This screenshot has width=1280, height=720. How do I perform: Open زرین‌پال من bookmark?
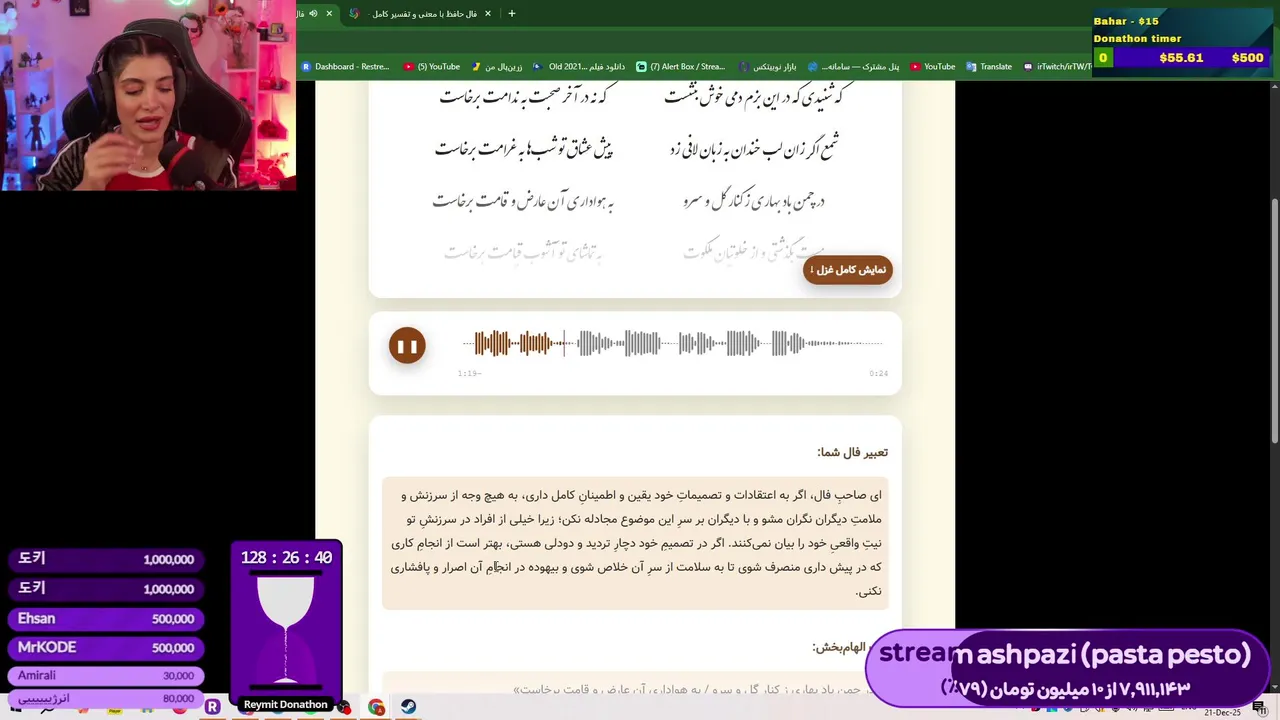[x=497, y=67]
